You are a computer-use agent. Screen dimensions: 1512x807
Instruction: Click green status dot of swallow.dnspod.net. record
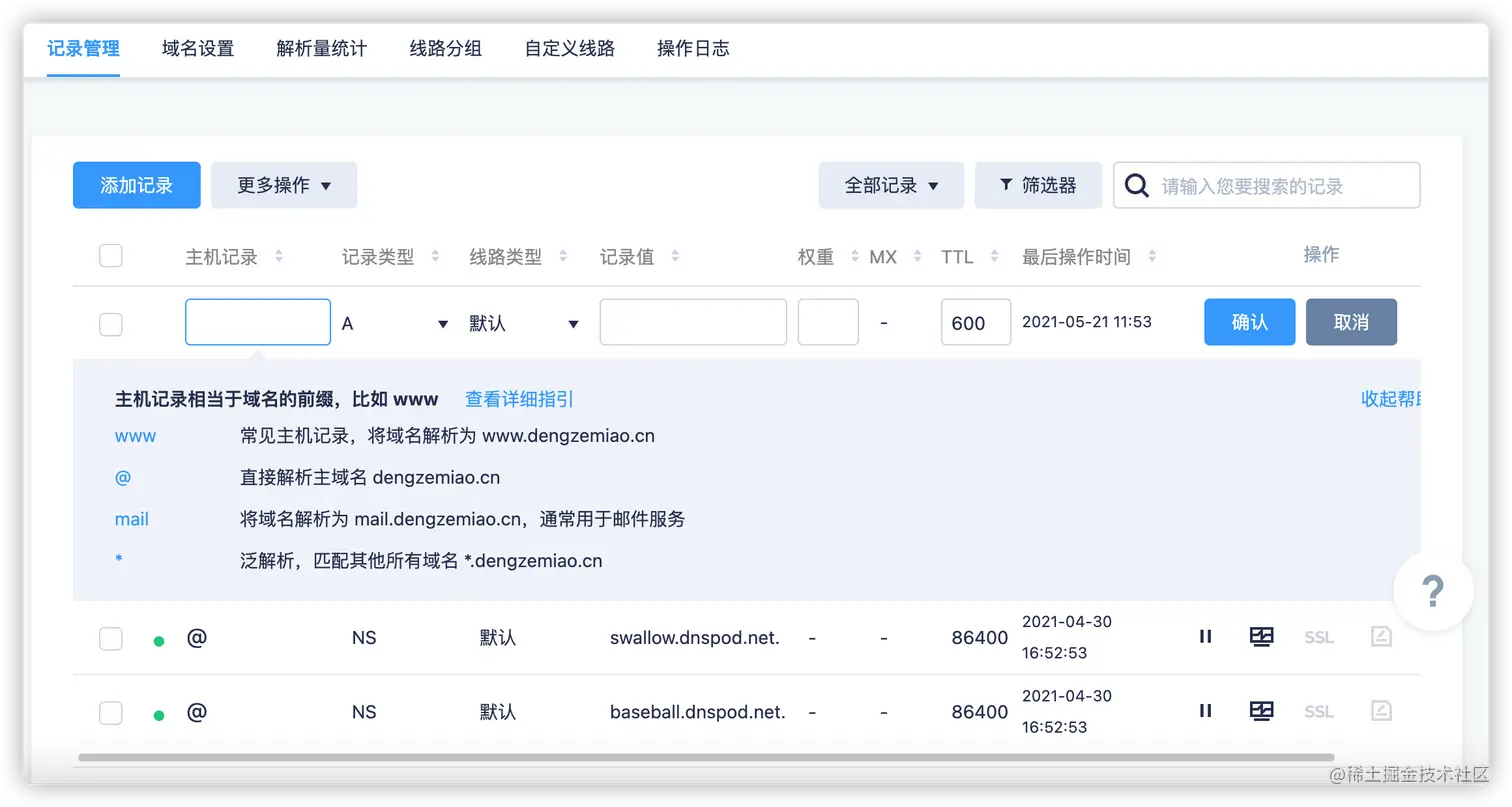tap(158, 641)
